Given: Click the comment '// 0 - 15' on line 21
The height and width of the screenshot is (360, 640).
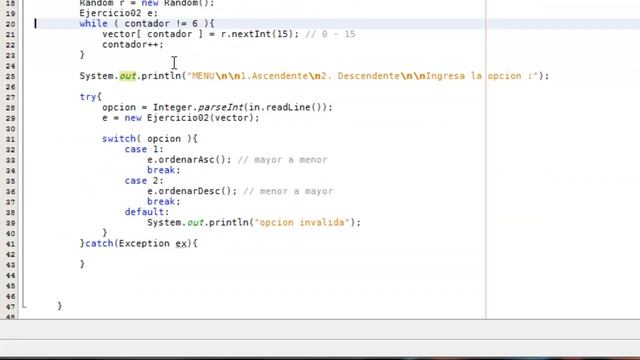Looking at the screenshot, I should click(x=330, y=34).
